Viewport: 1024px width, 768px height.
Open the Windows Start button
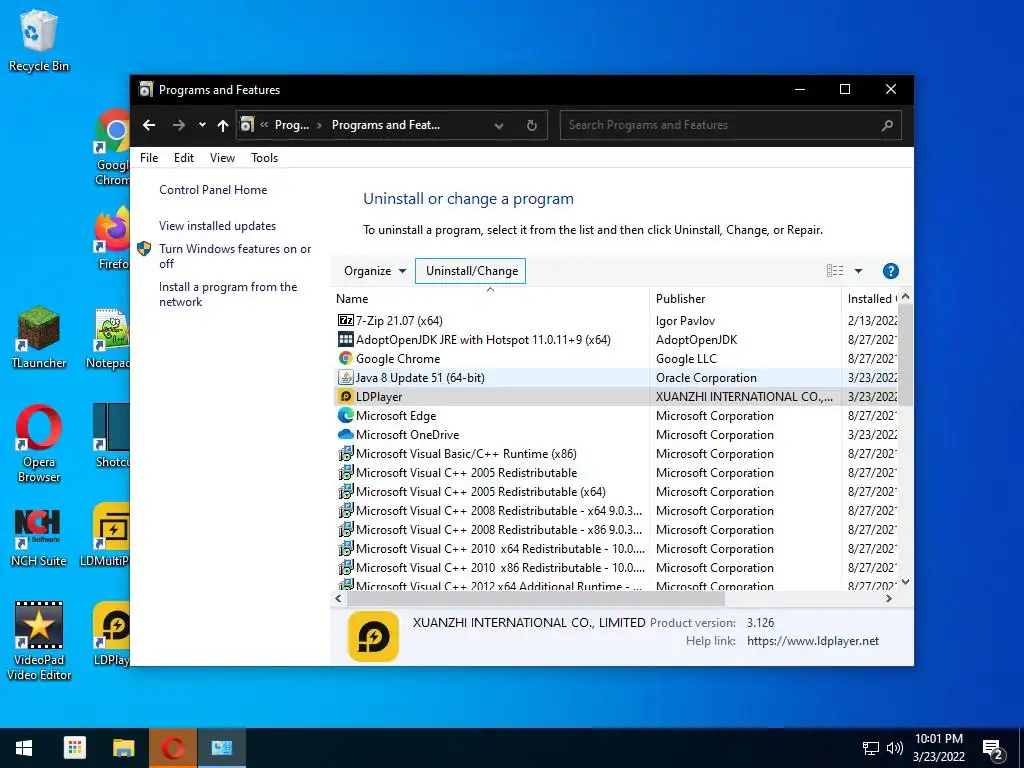pos(24,748)
